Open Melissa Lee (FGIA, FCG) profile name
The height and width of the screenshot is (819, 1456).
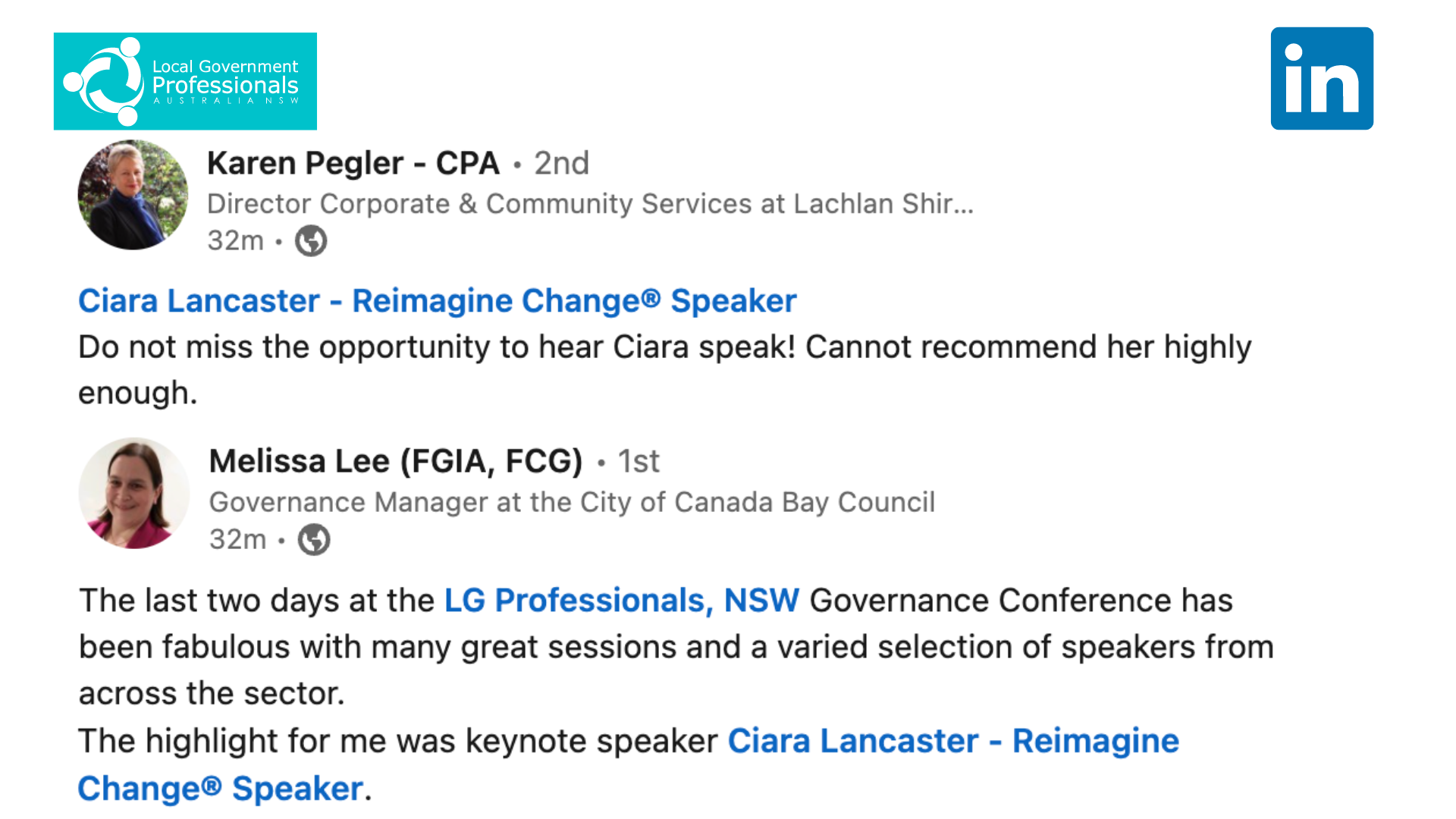[x=395, y=461]
